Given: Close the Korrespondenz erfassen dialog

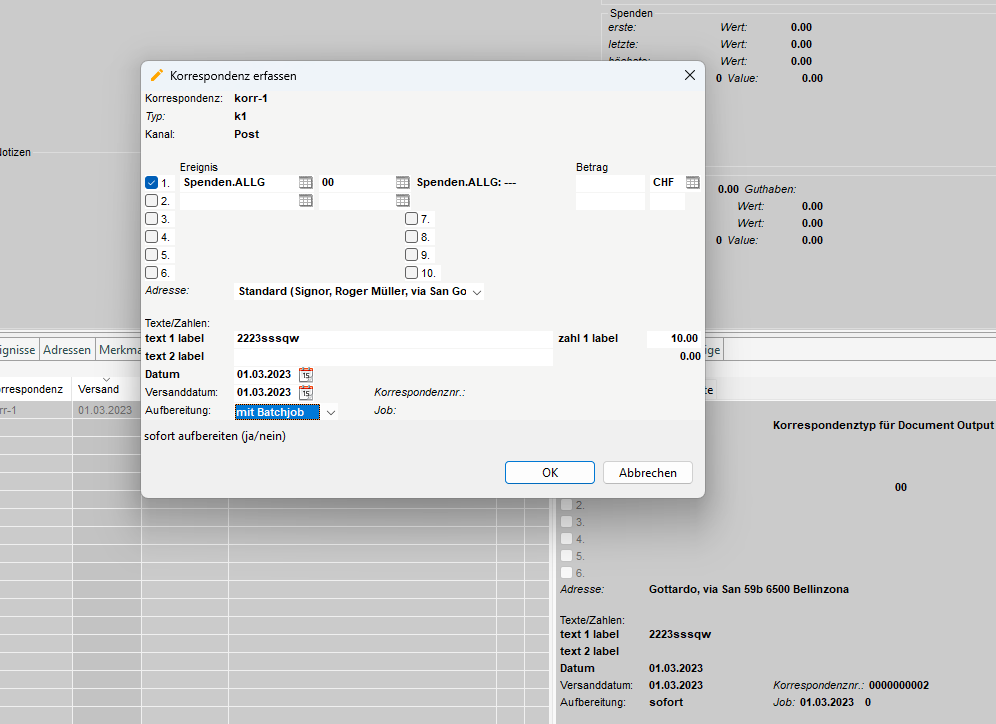Looking at the screenshot, I should [x=688, y=76].
